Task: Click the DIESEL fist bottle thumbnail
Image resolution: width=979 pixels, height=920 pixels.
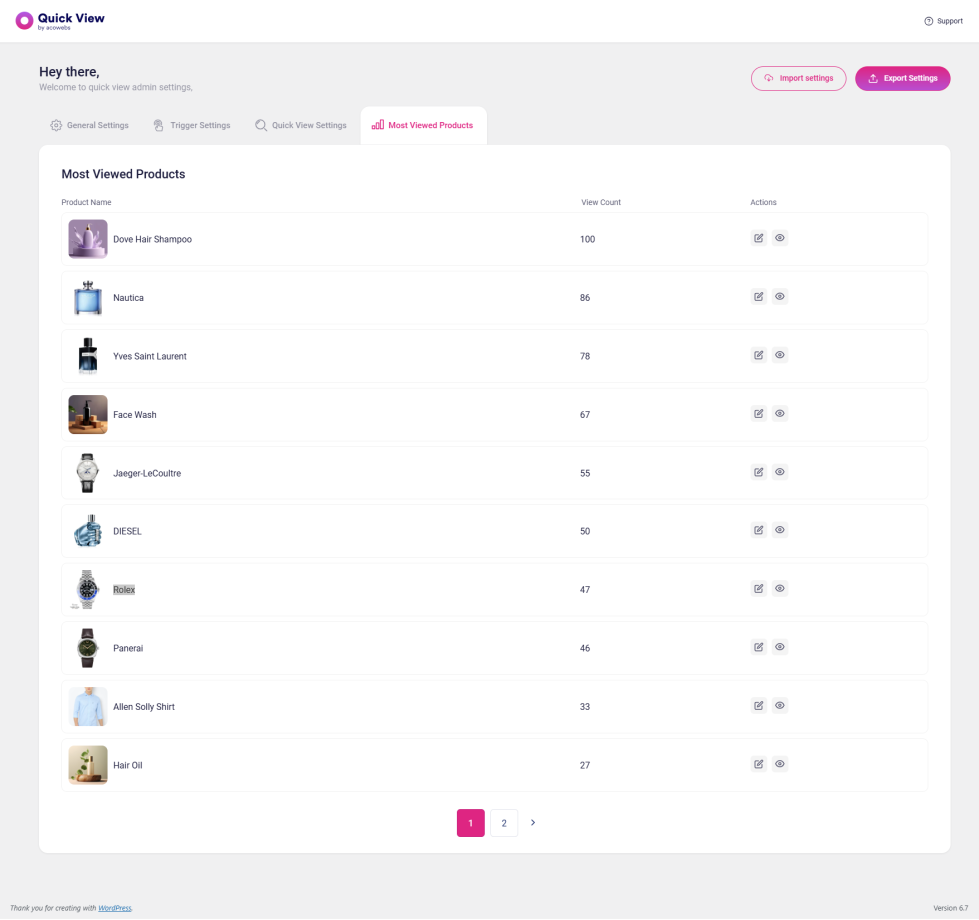Action: [88, 531]
